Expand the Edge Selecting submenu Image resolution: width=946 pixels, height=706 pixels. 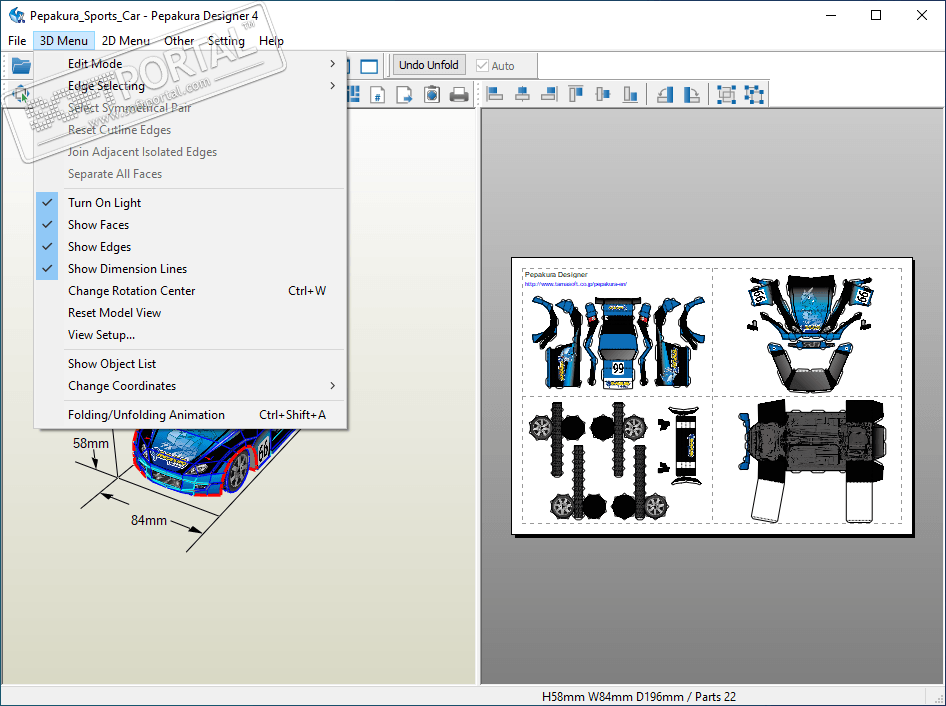point(189,86)
